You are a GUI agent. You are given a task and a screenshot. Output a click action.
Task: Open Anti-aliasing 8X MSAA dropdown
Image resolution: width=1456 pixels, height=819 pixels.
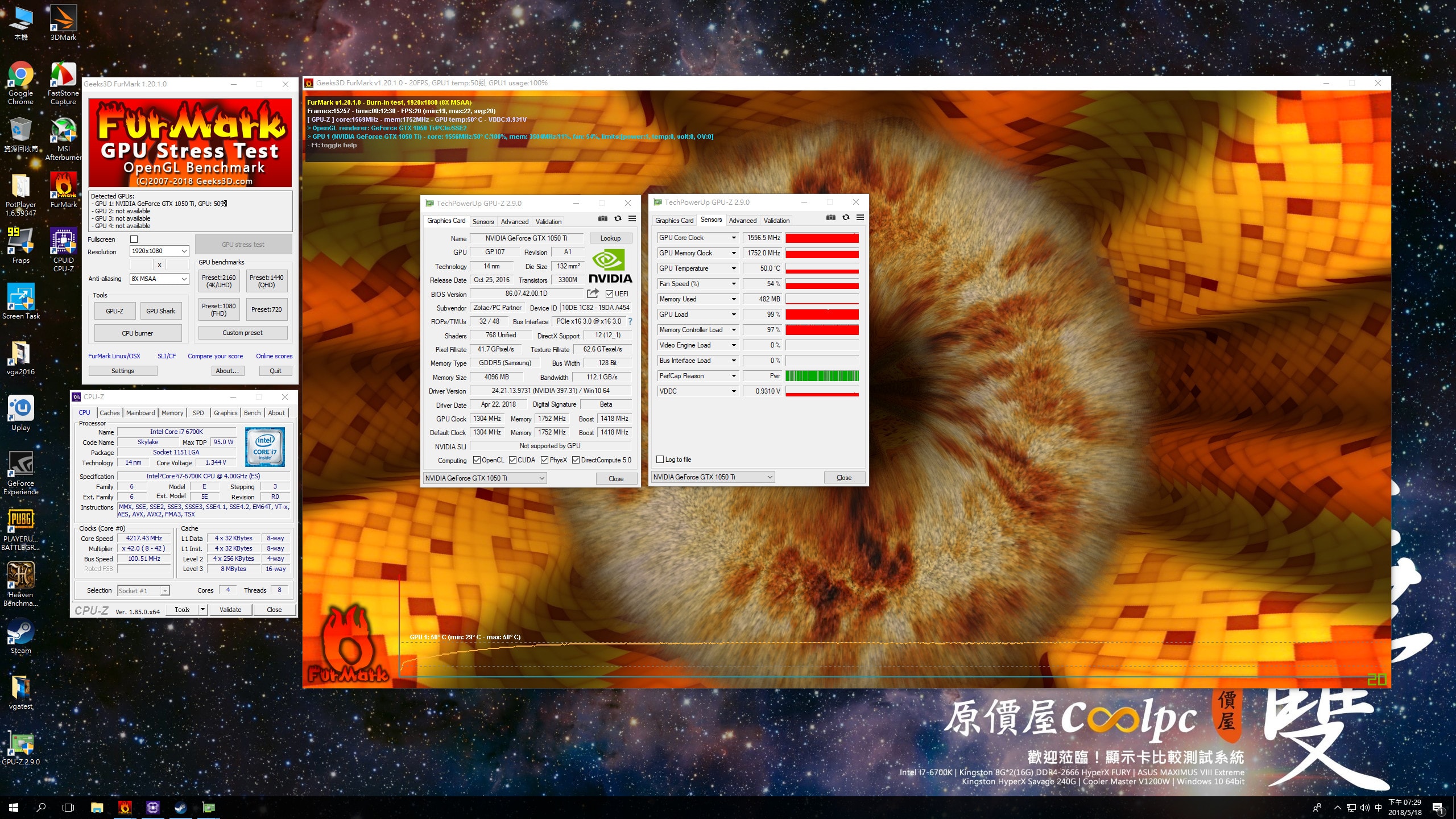(x=160, y=279)
